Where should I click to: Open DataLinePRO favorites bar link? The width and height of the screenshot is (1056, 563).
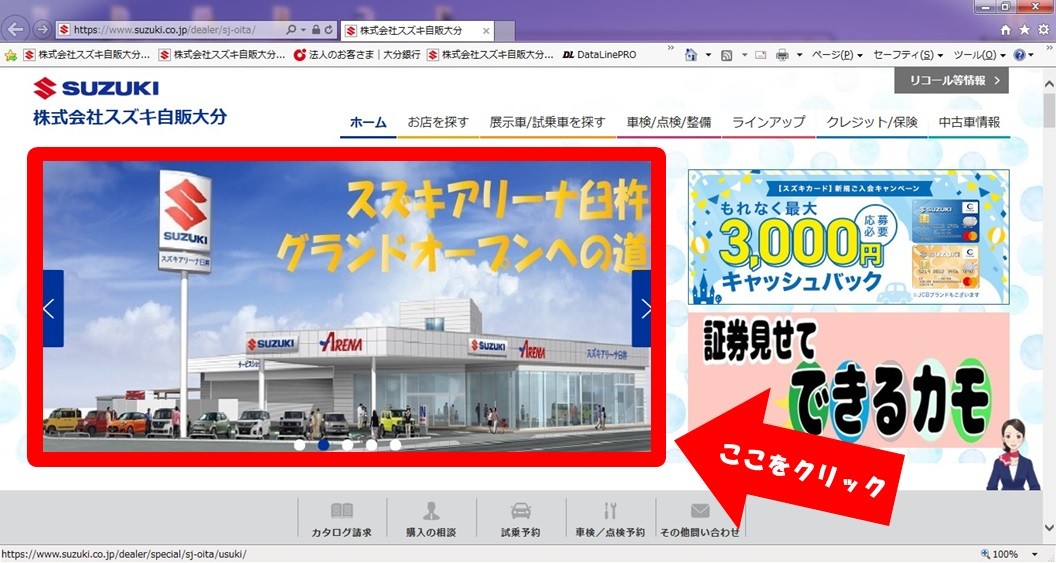pyautogui.click(x=599, y=55)
